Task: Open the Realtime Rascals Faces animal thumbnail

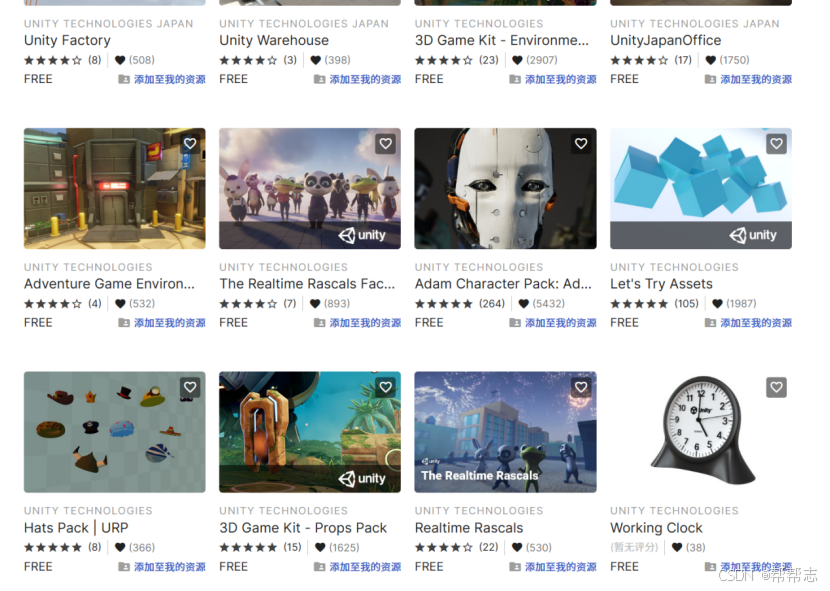Action: pyautogui.click(x=310, y=189)
